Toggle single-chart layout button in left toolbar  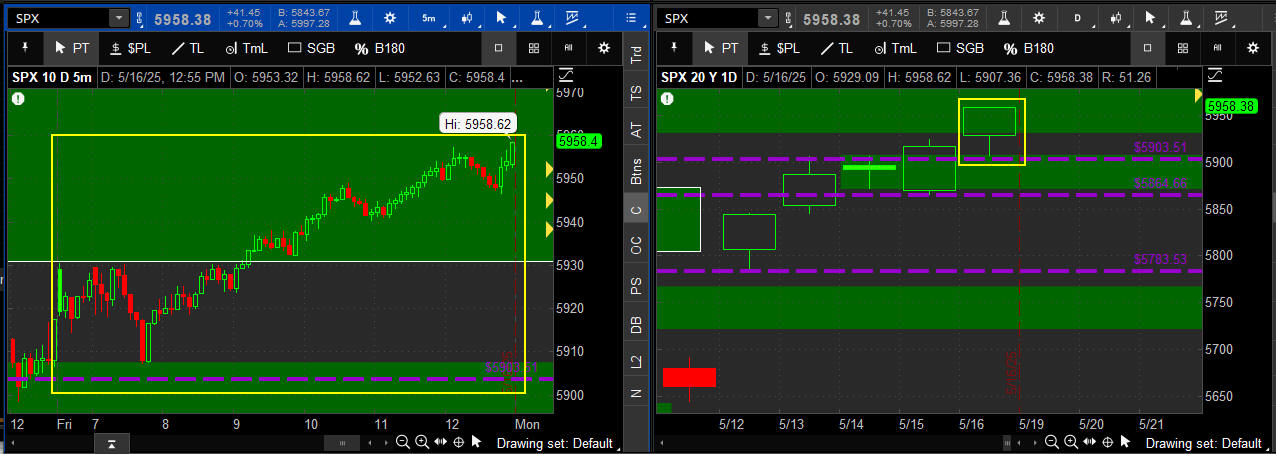[x=499, y=48]
